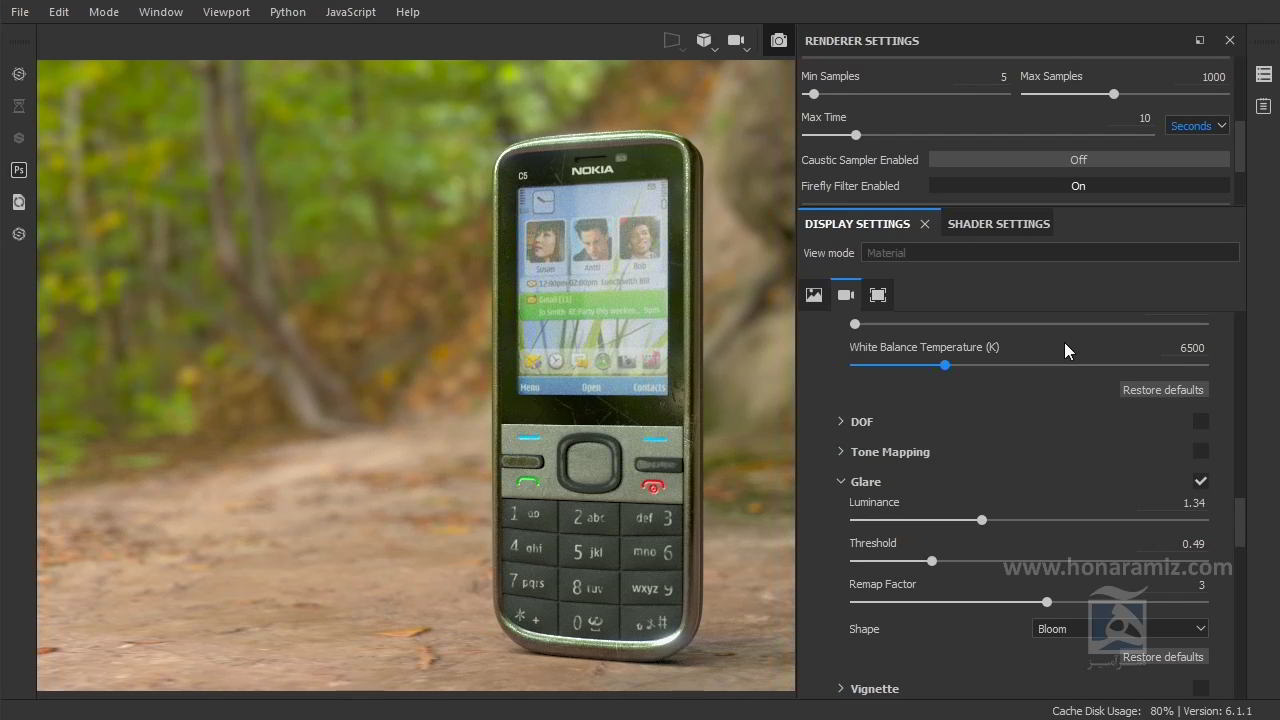Screen dimensions: 1280x720
Task: Adjust the Glare Luminance slider
Action: pyautogui.click(x=982, y=520)
